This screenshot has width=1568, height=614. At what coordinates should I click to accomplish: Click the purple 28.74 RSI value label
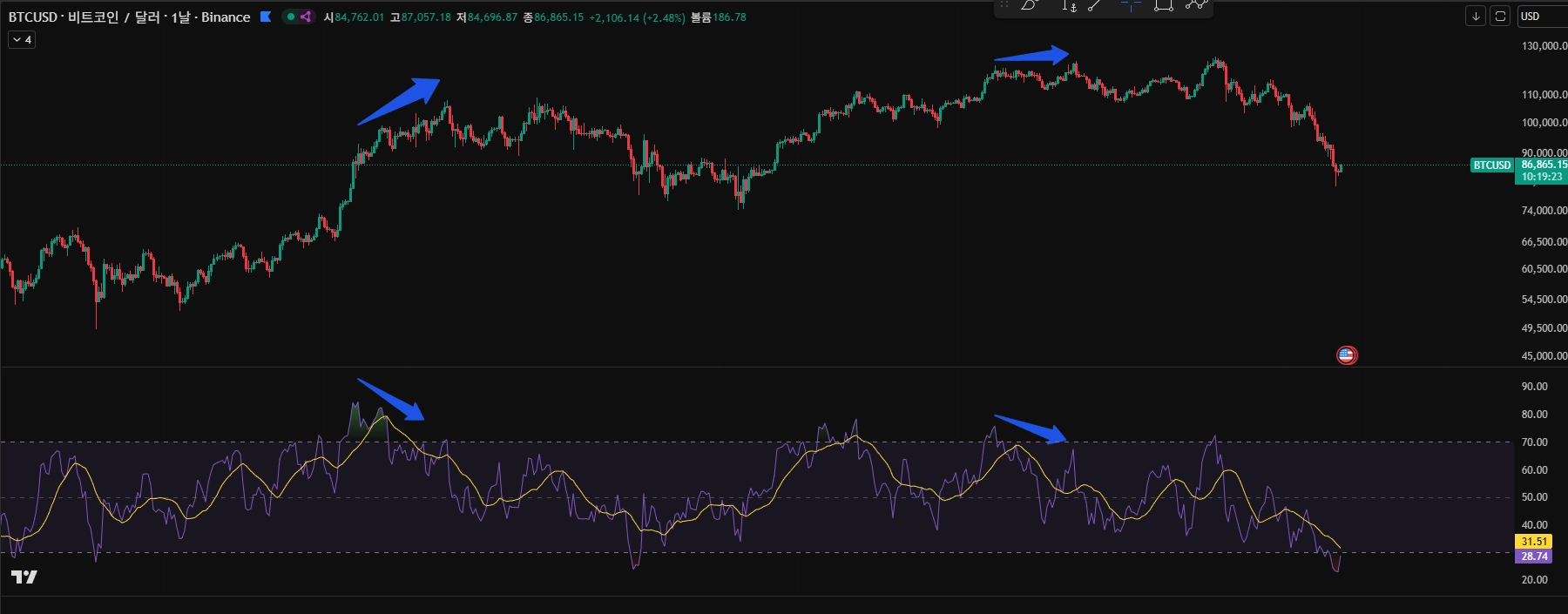click(1534, 557)
